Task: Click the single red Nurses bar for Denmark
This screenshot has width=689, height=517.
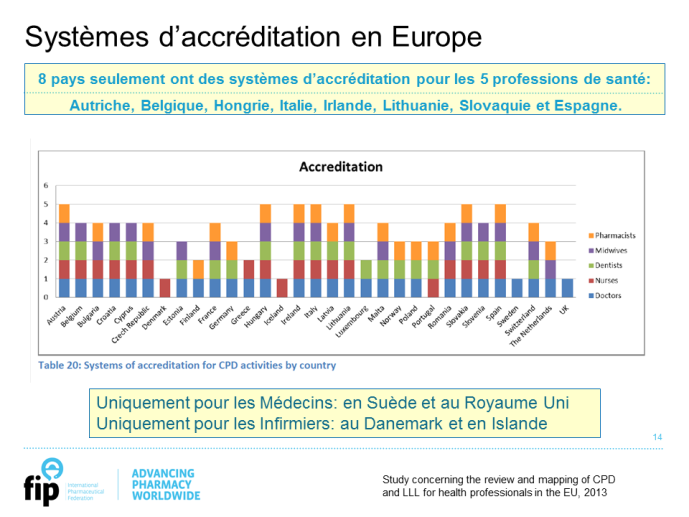Action: point(165,288)
